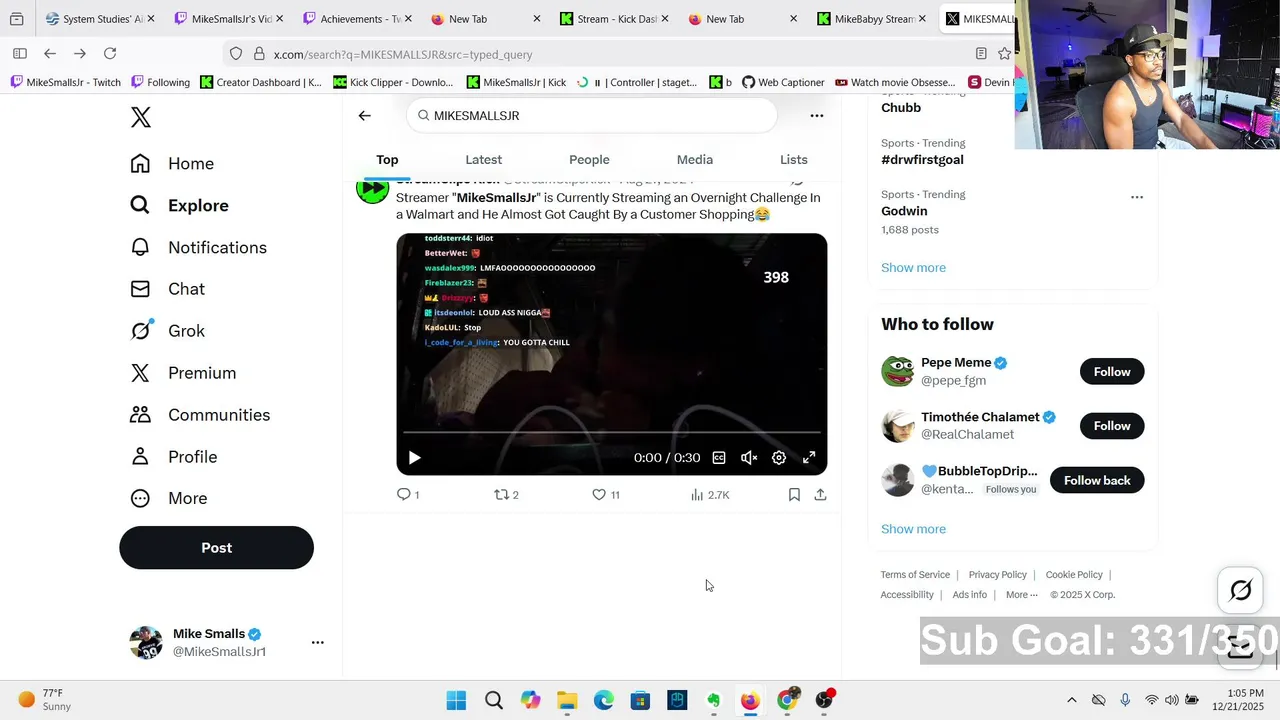The height and width of the screenshot is (720, 1280).
Task: Switch to the Top tab
Action: pos(387,160)
